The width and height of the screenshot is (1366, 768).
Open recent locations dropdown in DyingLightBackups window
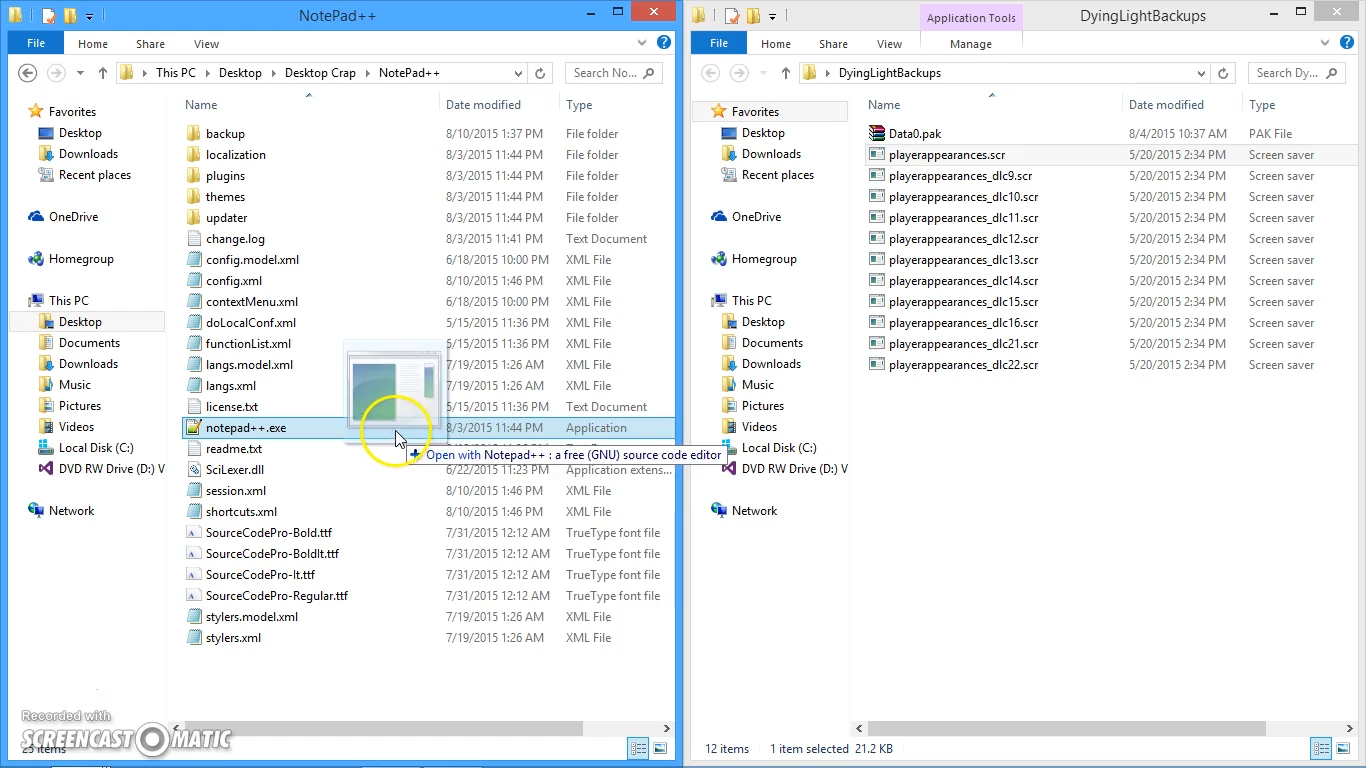pyautogui.click(x=763, y=73)
